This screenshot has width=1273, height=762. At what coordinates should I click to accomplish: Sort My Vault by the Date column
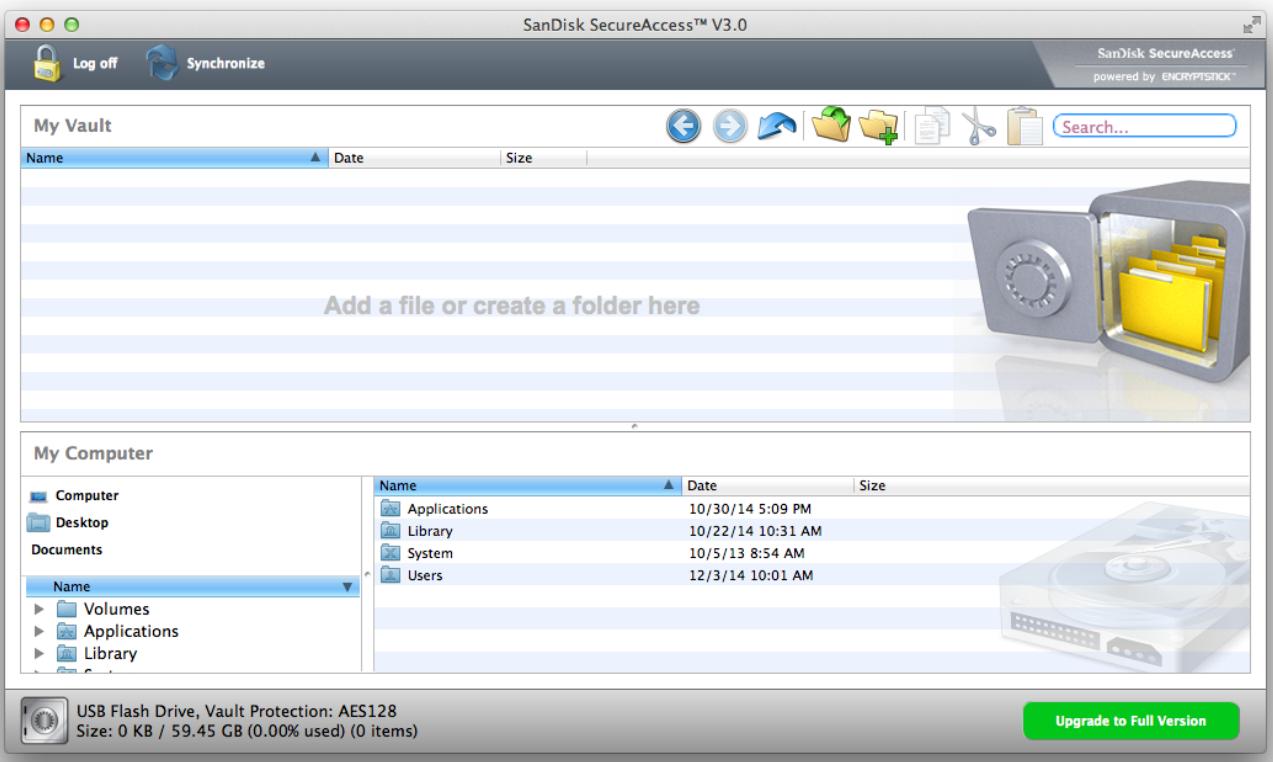(414, 158)
